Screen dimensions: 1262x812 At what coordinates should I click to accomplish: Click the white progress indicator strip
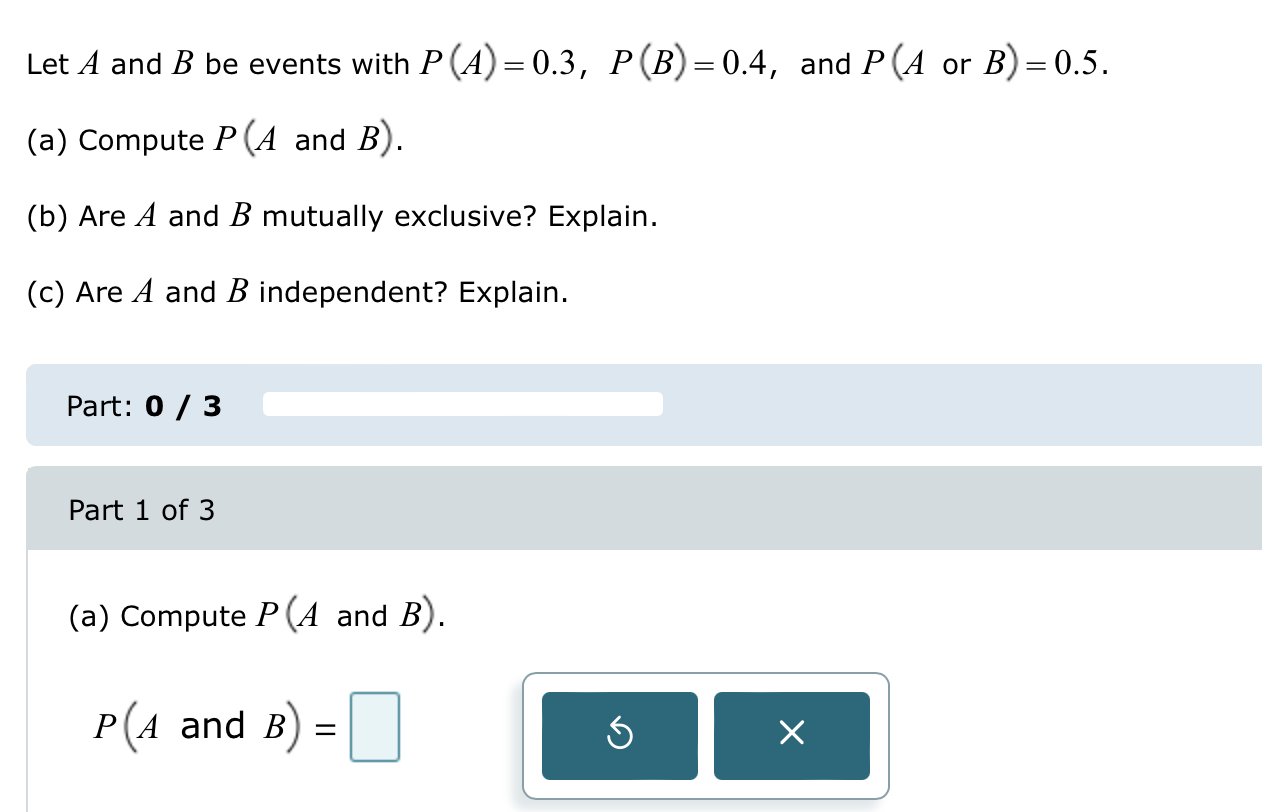pos(462,403)
